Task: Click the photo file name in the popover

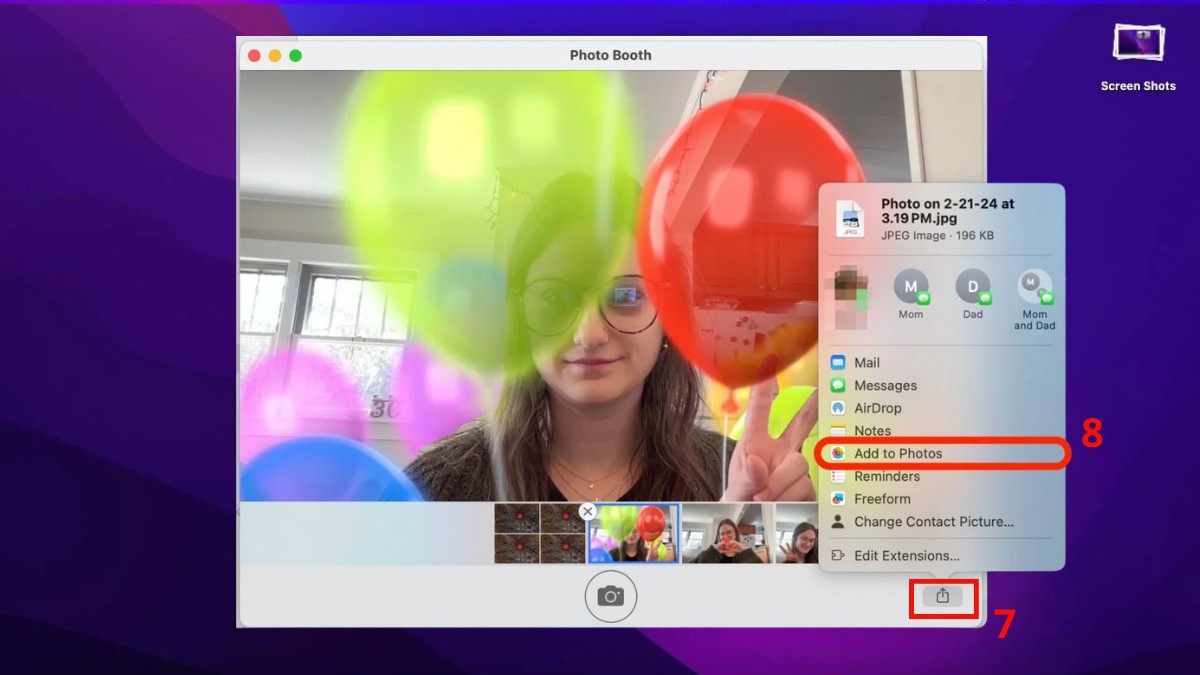Action: (x=947, y=211)
